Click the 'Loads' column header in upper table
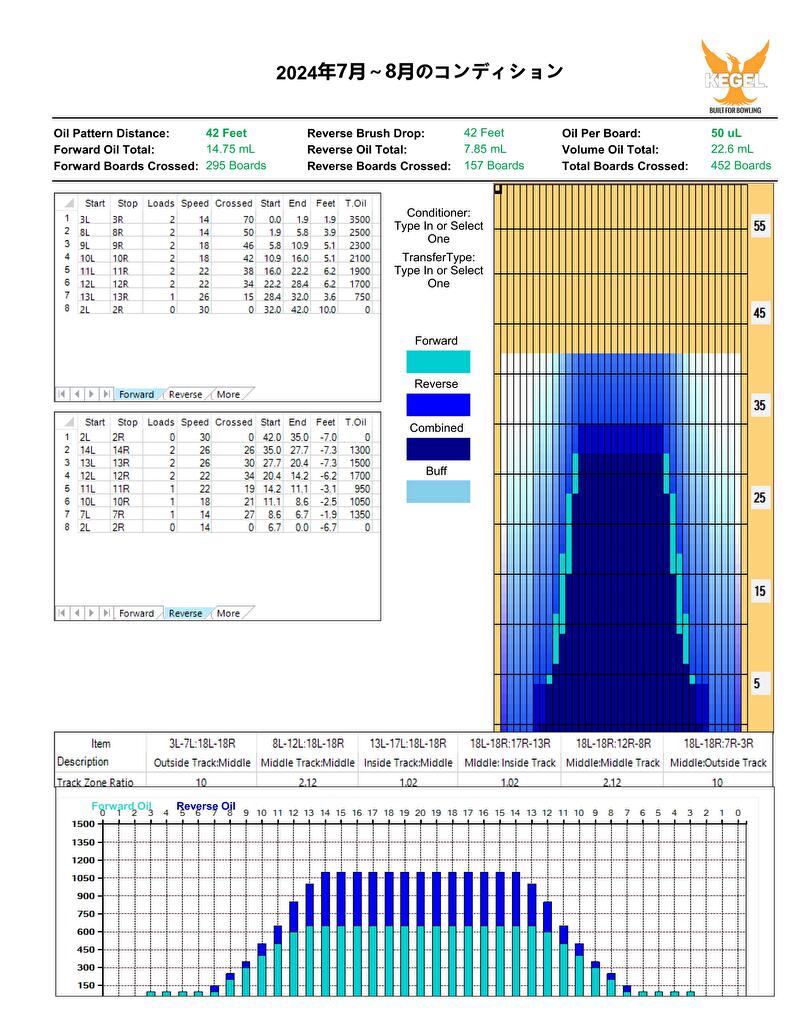800x1035 pixels. (160, 203)
